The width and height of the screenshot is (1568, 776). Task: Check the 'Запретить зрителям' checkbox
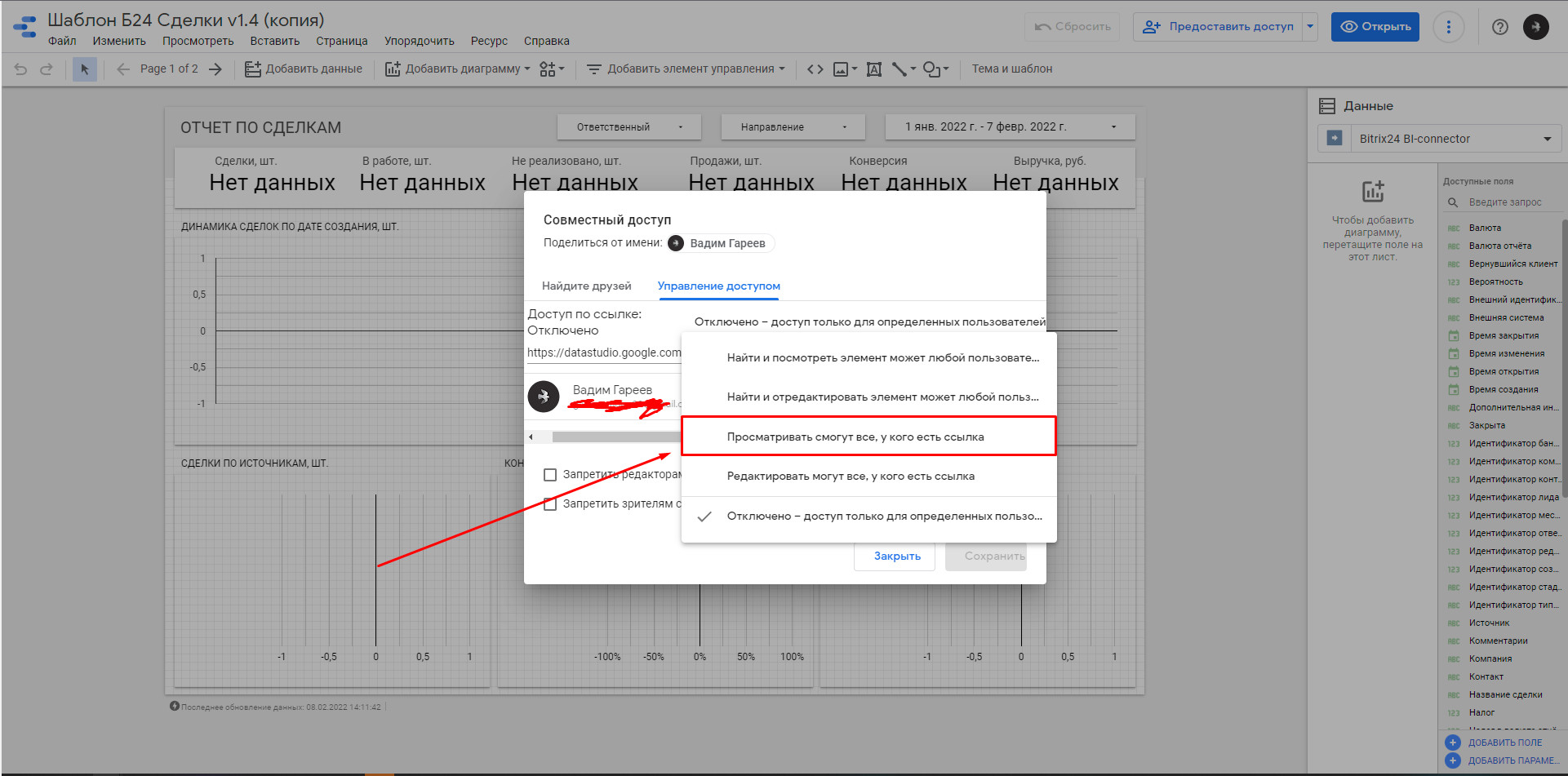coord(550,504)
